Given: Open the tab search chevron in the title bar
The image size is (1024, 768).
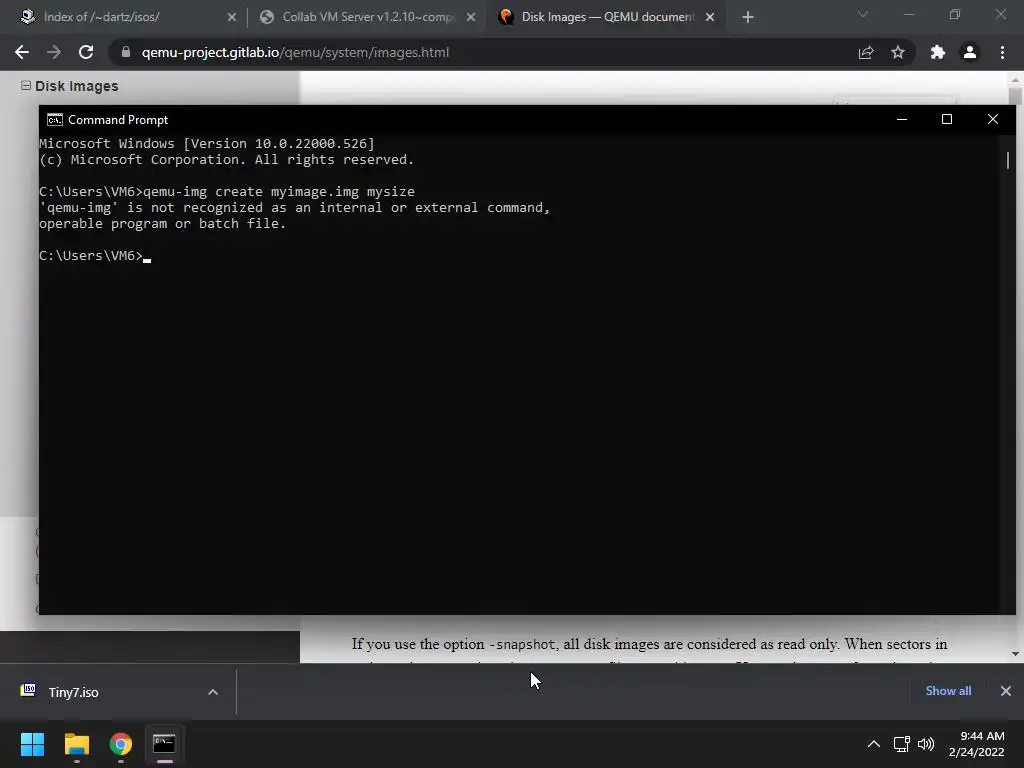Looking at the screenshot, I should [863, 14].
